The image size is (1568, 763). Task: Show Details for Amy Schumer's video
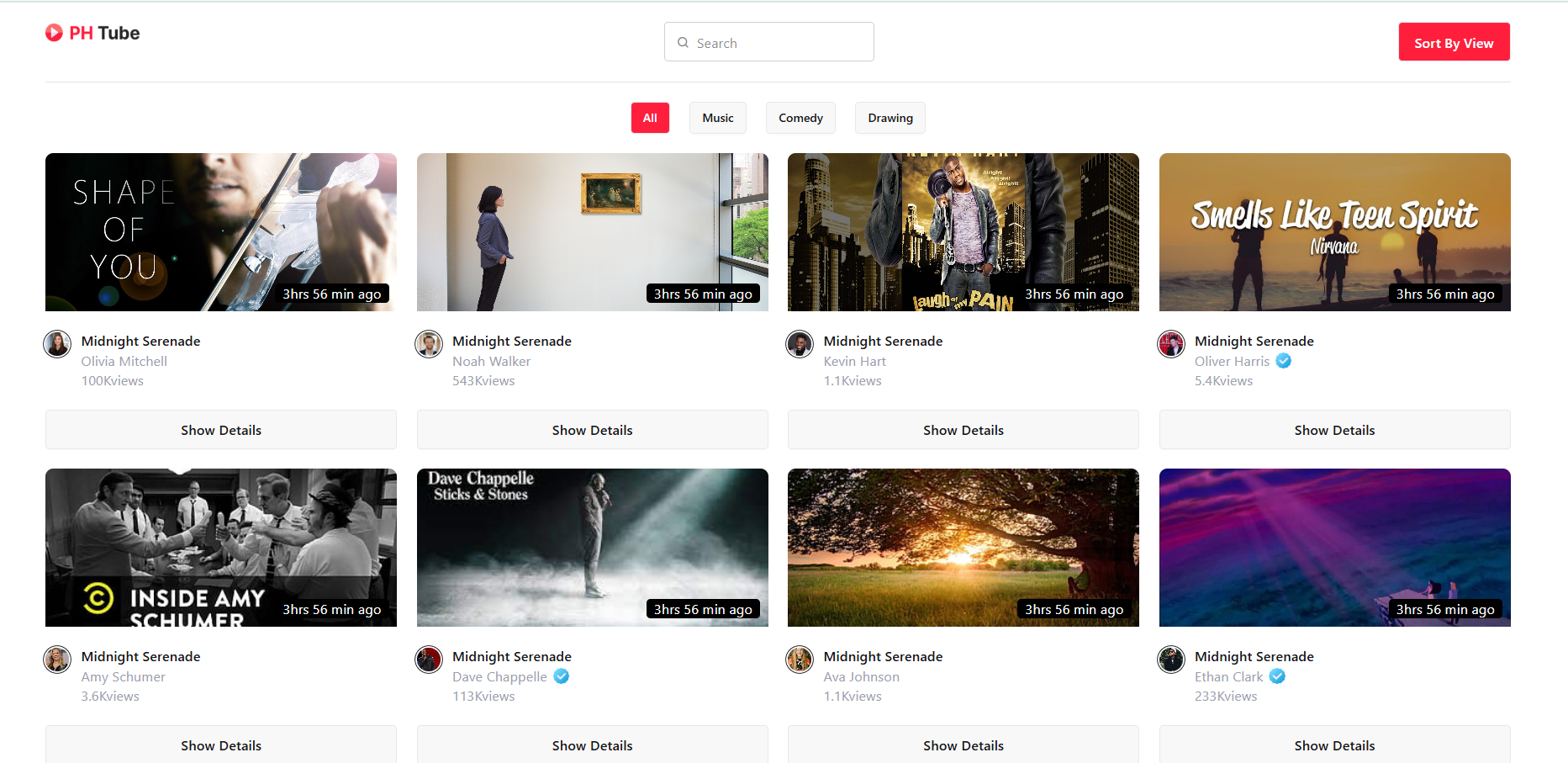point(221,744)
